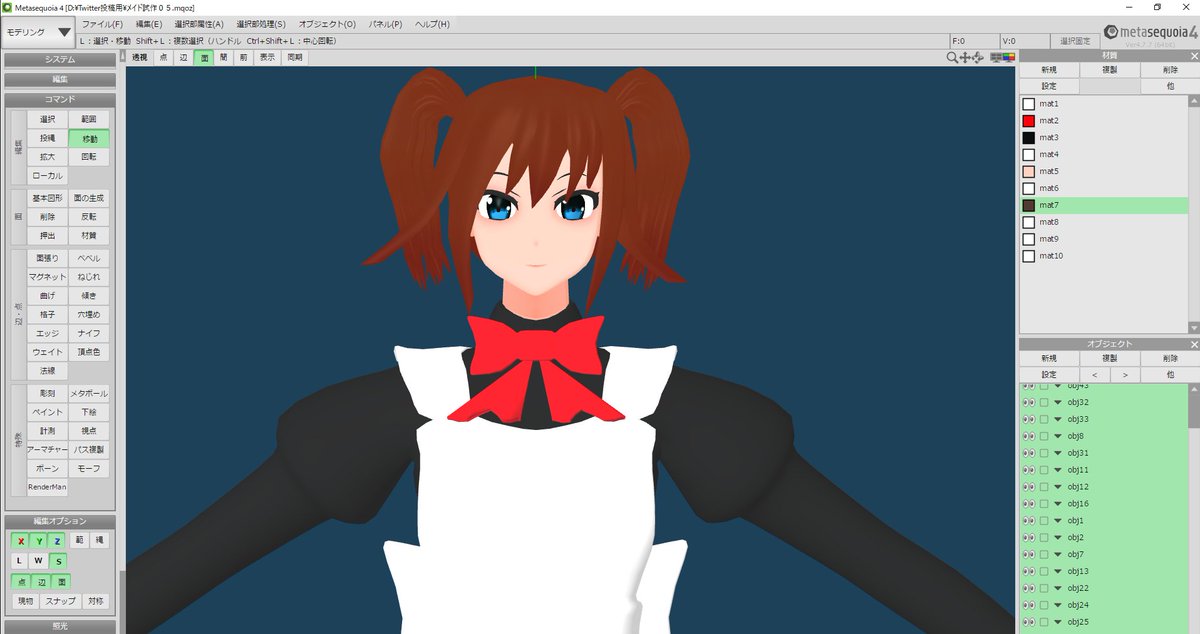The width and height of the screenshot is (1200, 634).
Task: Click the 選択固定 selection lock button
Action: [x=1074, y=41]
